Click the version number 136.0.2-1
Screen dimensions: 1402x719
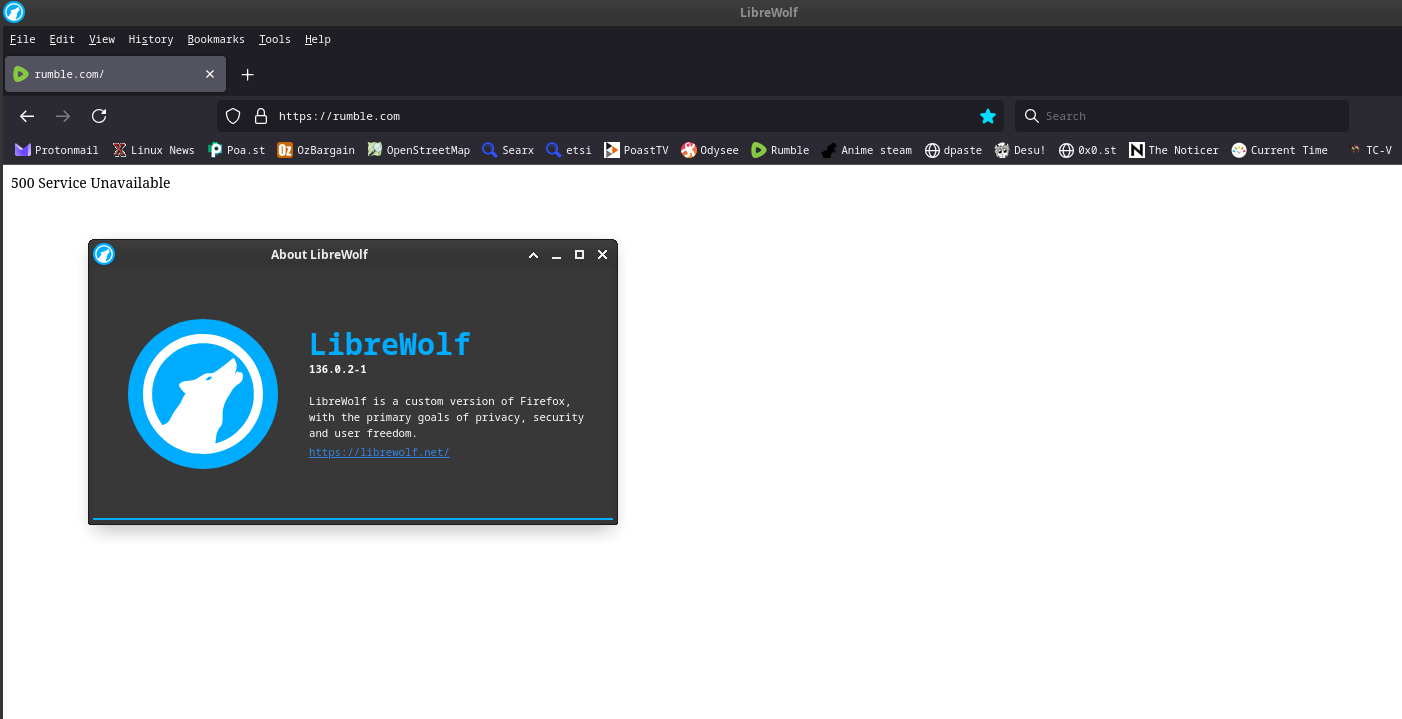(338, 369)
